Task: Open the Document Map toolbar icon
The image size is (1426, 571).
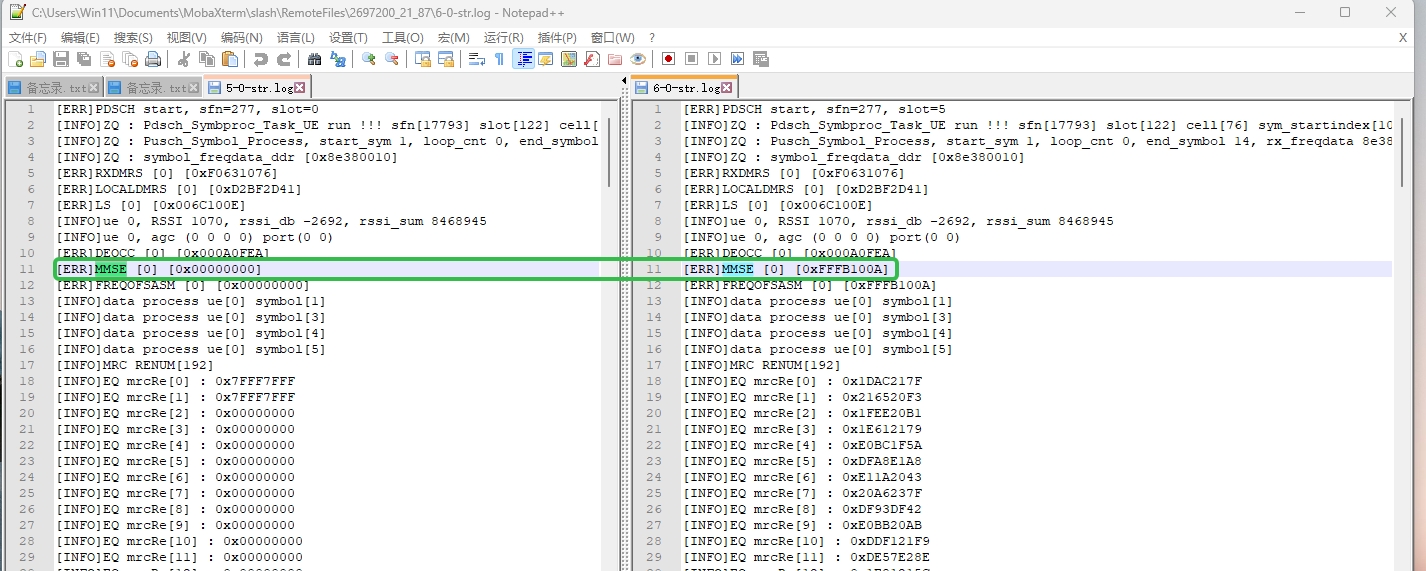Action: tap(569, 59)
